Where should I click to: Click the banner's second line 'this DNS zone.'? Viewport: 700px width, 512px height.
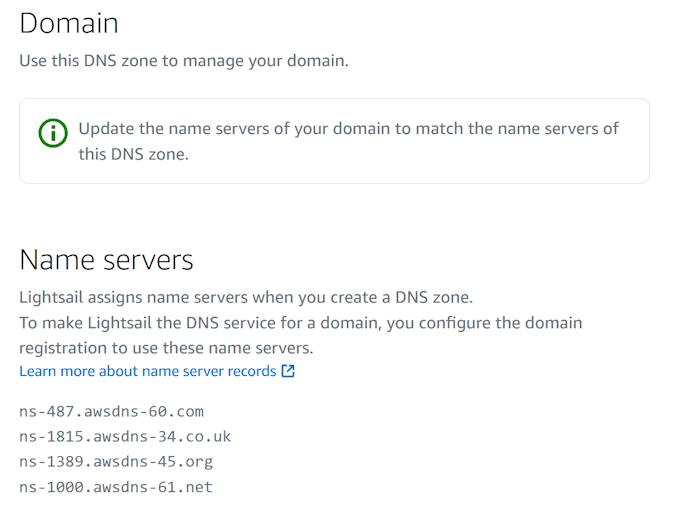(133, 154)
